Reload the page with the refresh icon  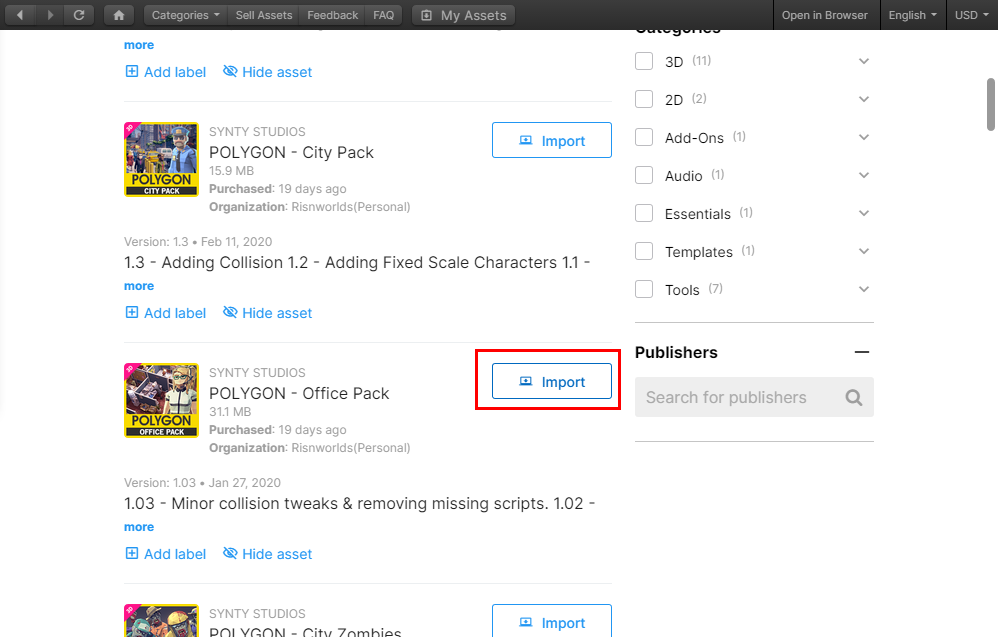coord(79,15)
